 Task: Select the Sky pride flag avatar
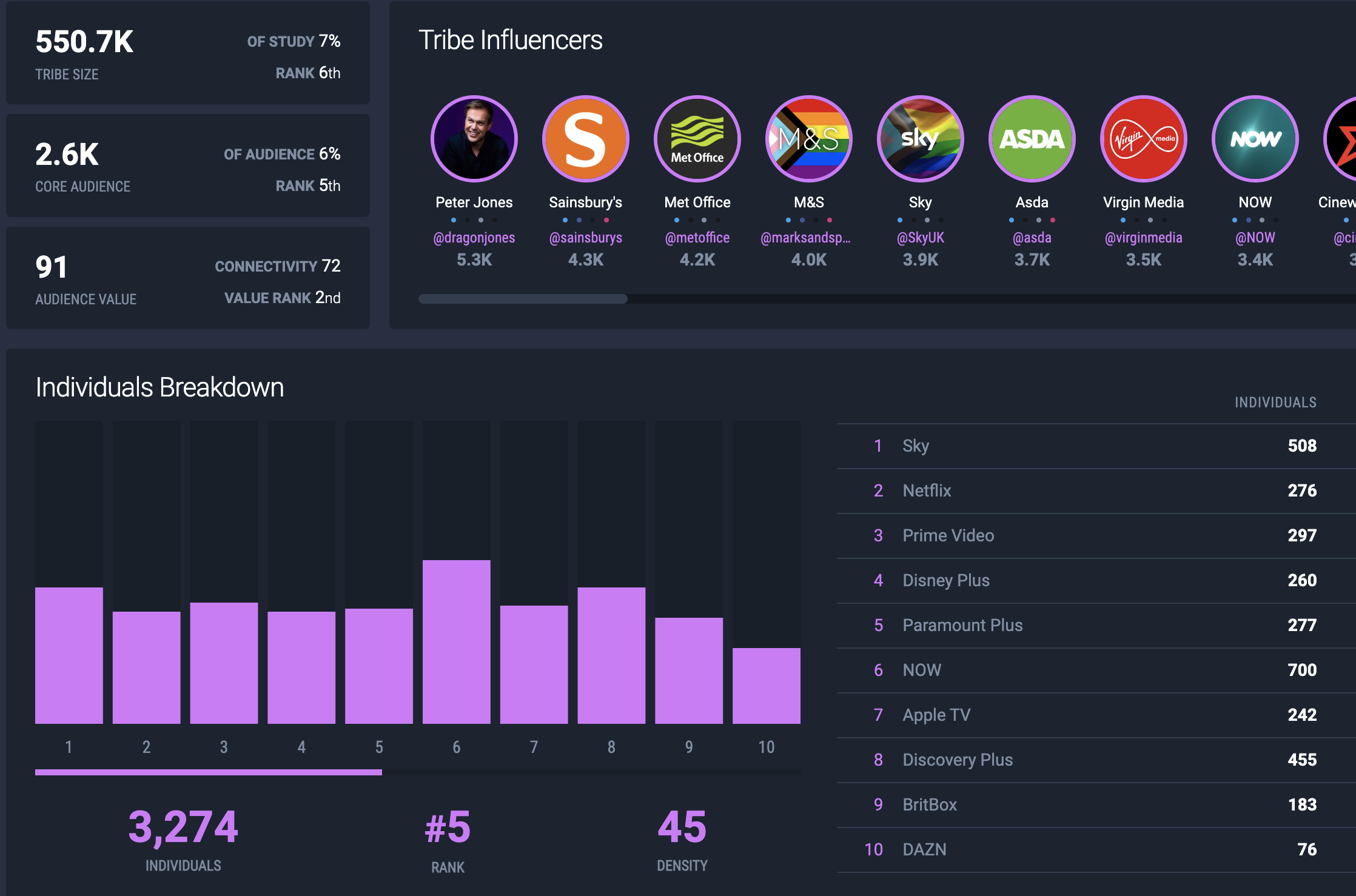(x=921, y=139)
